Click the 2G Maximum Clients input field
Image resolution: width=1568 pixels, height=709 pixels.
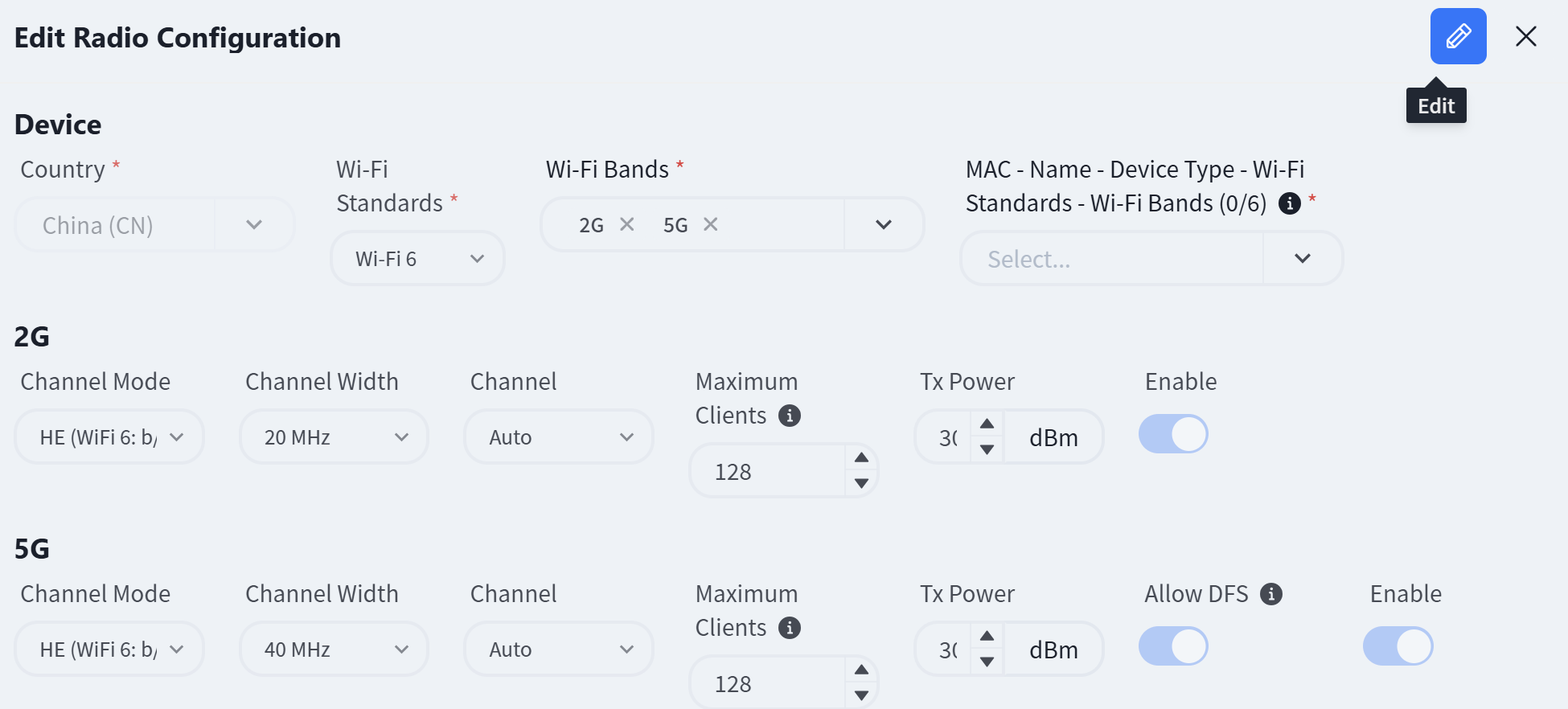[767, 471]
